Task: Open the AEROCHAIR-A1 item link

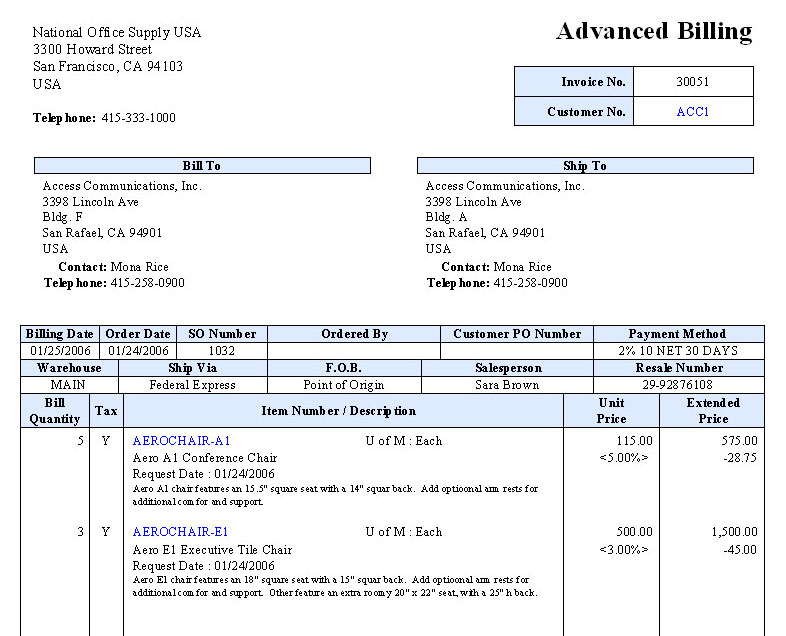Action: pos(181,441)
